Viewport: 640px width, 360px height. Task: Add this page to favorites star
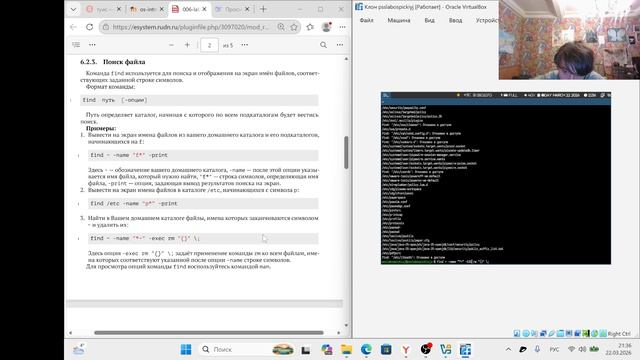(x=294, y=27)
